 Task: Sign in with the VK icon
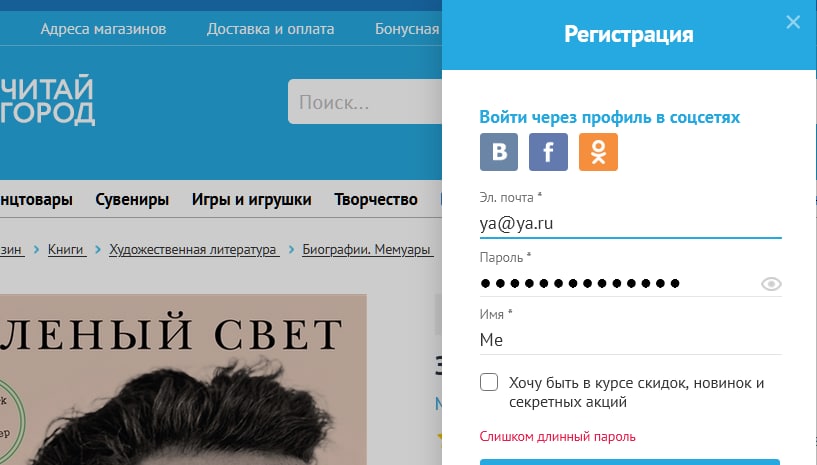tap(499, 152)
